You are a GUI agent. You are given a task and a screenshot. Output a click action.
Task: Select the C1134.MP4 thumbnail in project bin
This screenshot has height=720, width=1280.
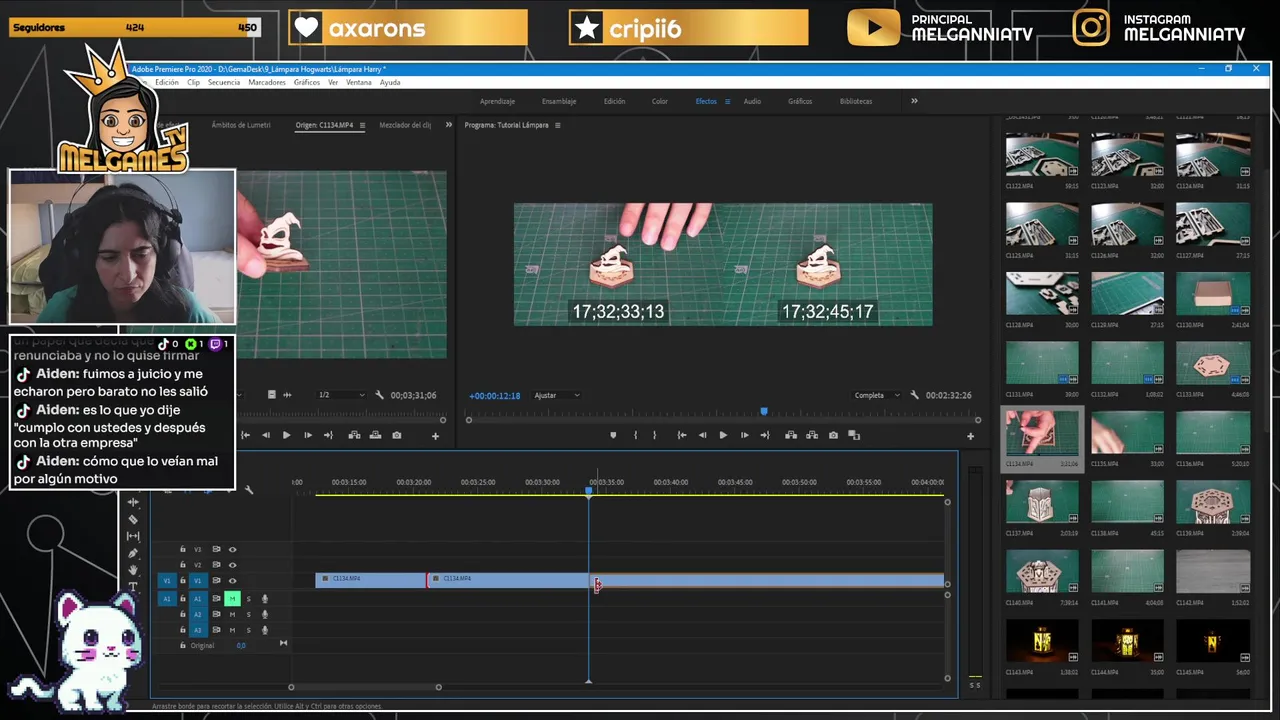click(1042, 434)
